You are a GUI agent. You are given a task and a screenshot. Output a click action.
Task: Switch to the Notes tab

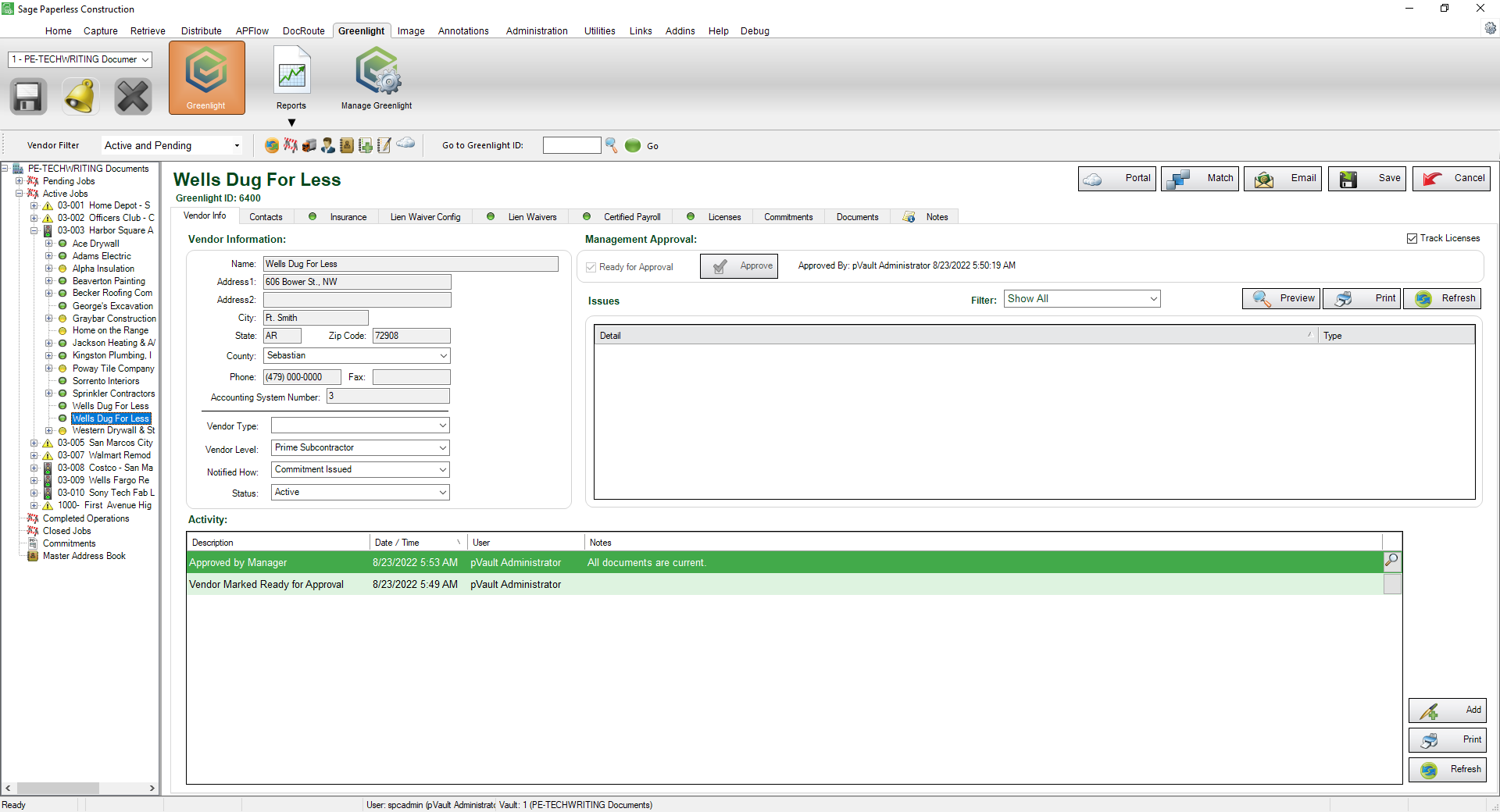(926, 217)
